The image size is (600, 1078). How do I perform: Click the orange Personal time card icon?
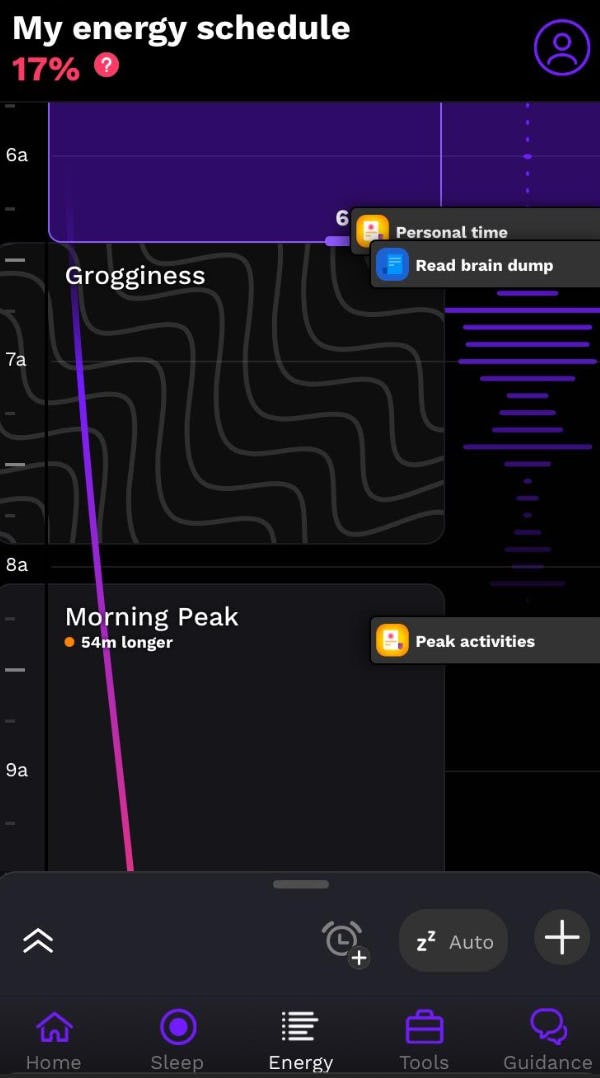point(373,230)
